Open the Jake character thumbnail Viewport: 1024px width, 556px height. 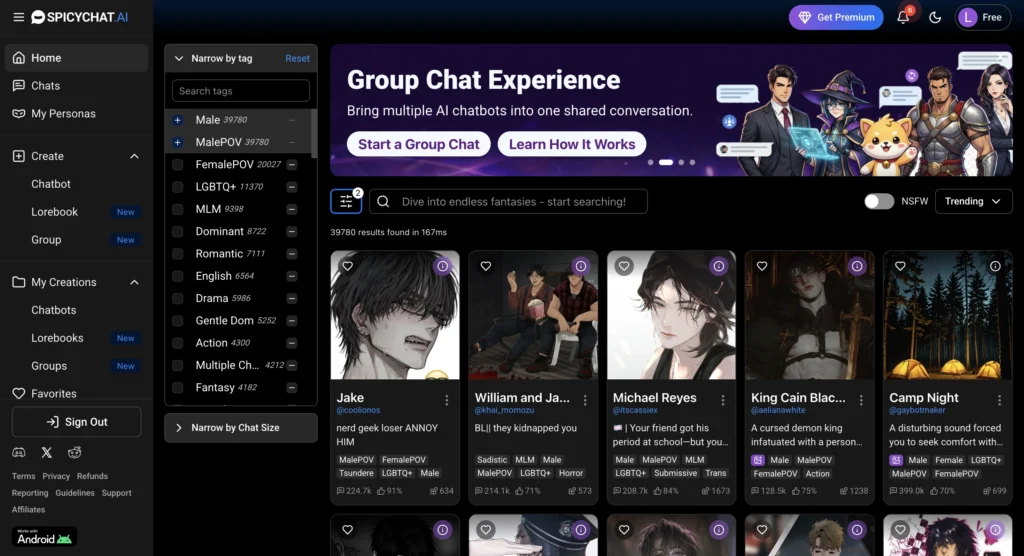click(x=395, y=315)
